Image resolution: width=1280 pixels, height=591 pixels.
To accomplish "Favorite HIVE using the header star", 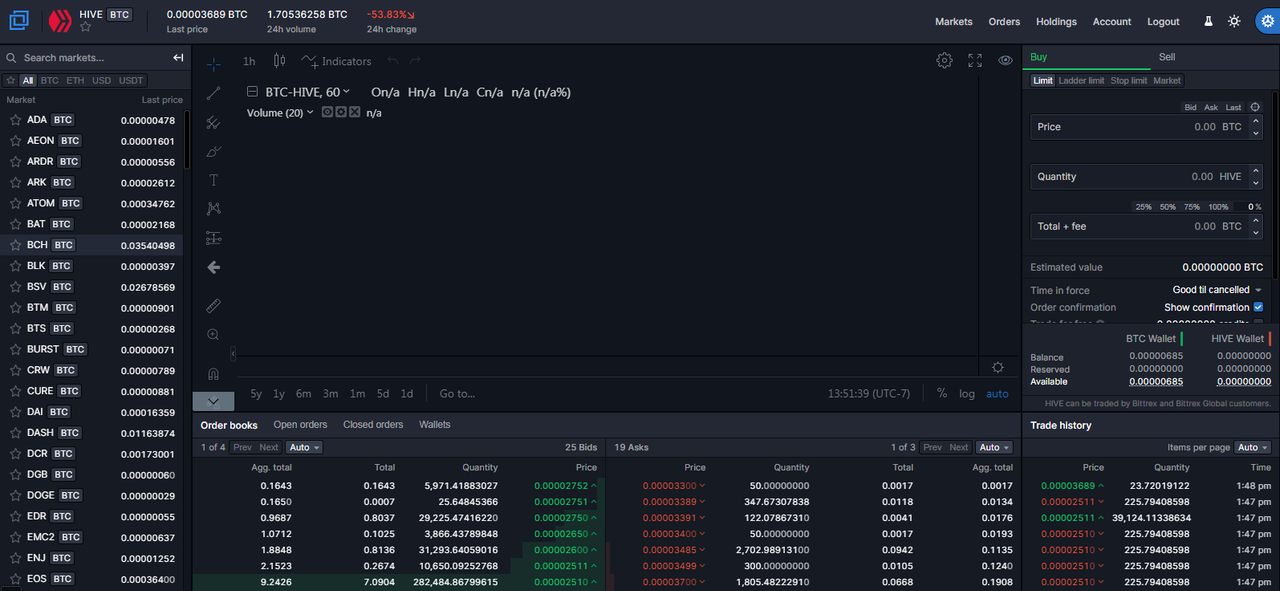I will point(85,28).
